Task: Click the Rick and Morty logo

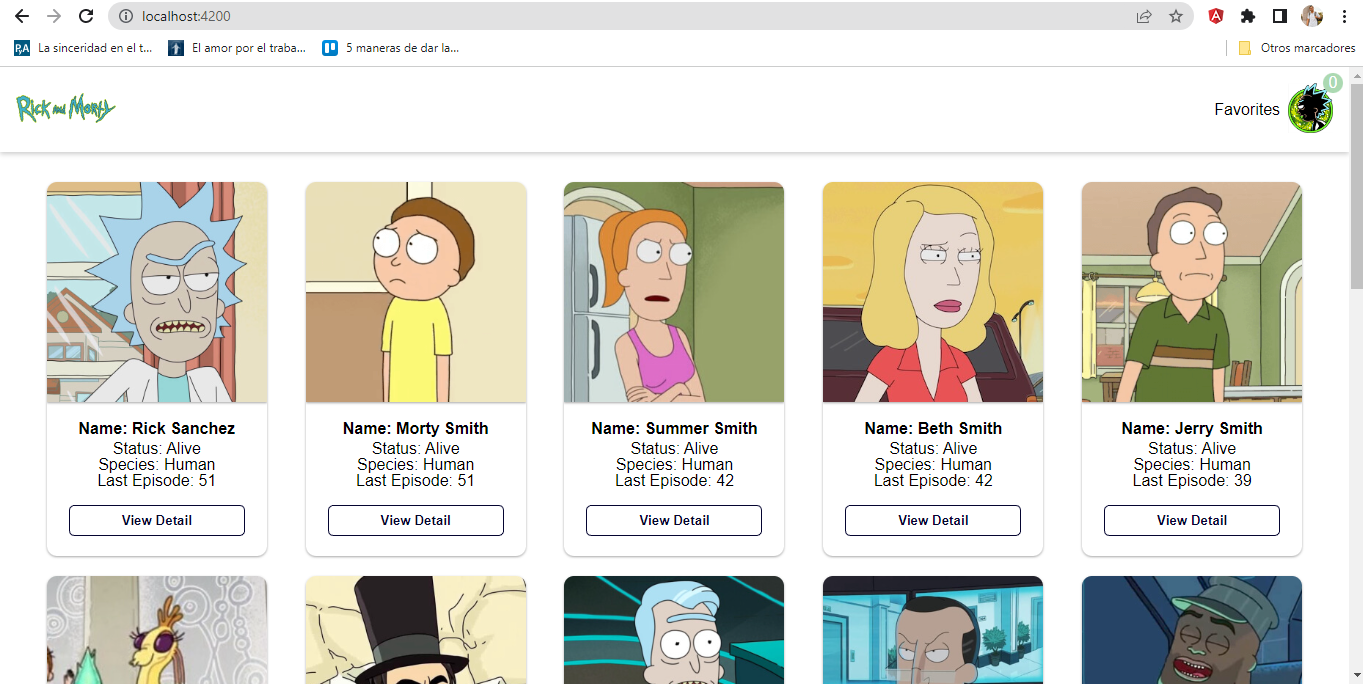Action: 66,108
